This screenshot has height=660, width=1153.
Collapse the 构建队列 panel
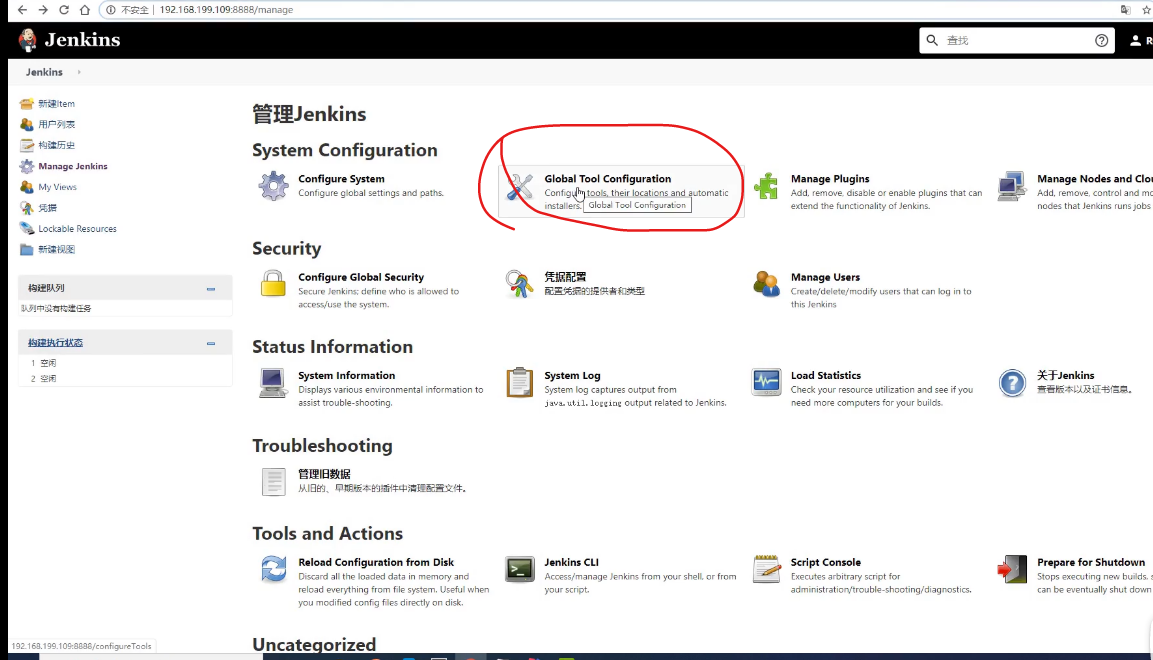[x=211, y=289]
